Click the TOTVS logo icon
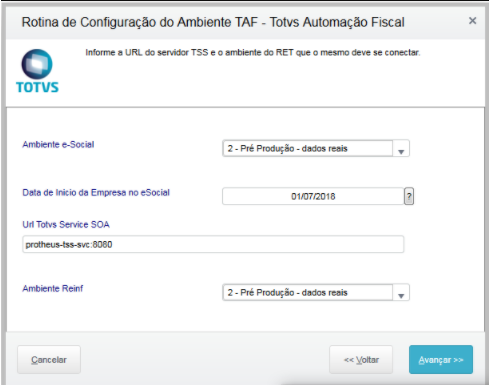The height and width of the screenshot is (386, 491). [37, 64]
